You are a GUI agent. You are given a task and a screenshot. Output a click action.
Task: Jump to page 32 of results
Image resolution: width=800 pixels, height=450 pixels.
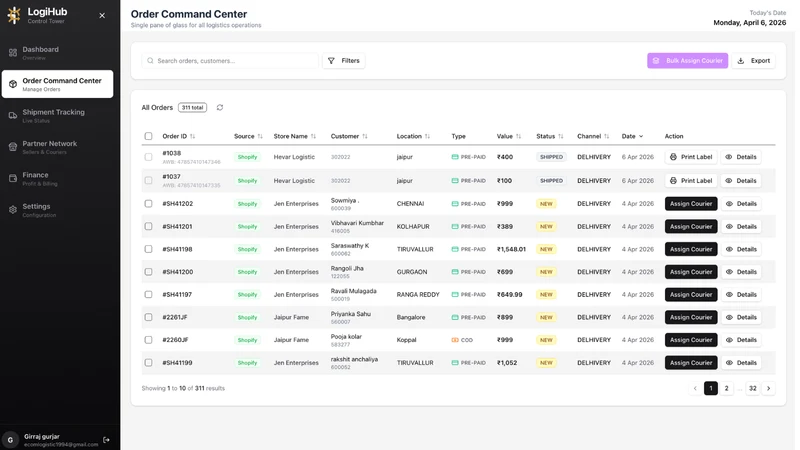point(753,388)
